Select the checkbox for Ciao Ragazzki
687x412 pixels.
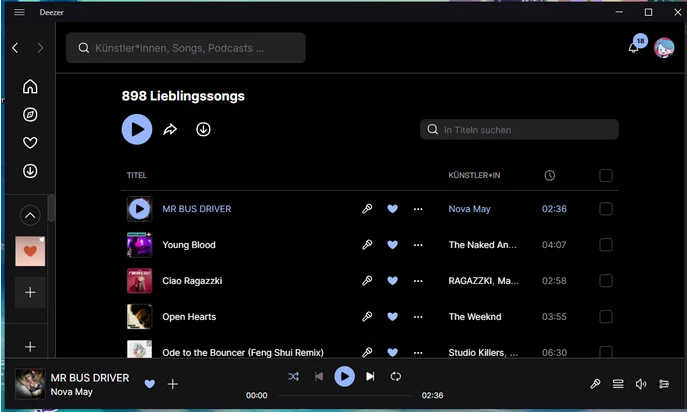tap(606, 281)
